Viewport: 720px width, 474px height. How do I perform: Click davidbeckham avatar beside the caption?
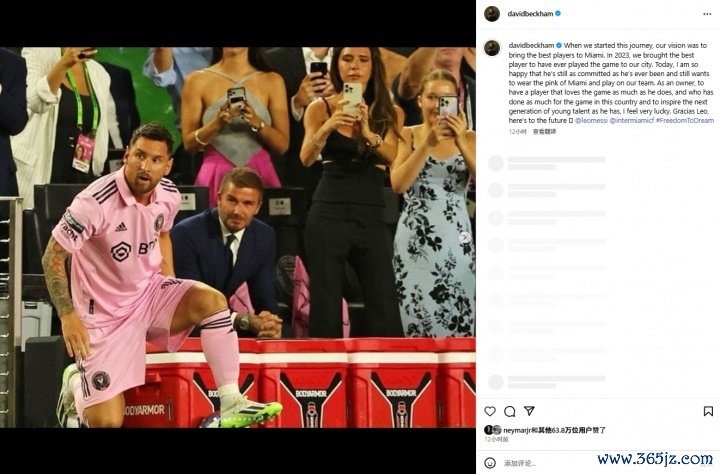pos(492,48)
